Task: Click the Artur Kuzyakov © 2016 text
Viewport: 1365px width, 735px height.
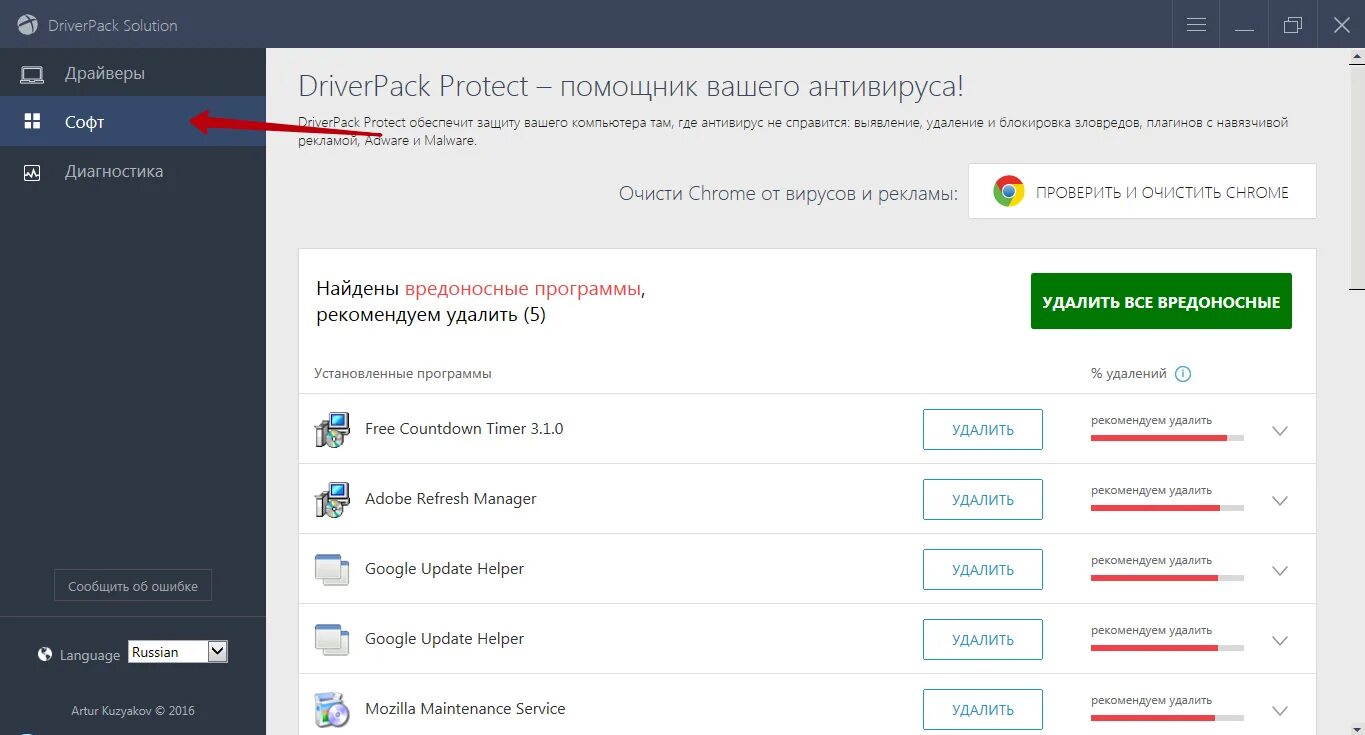Action: tap(133, 711)
